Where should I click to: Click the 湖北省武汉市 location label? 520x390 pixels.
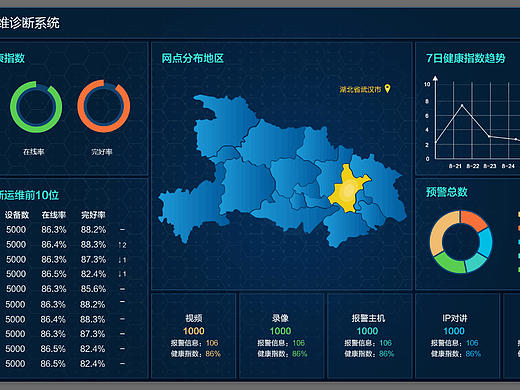360,89
